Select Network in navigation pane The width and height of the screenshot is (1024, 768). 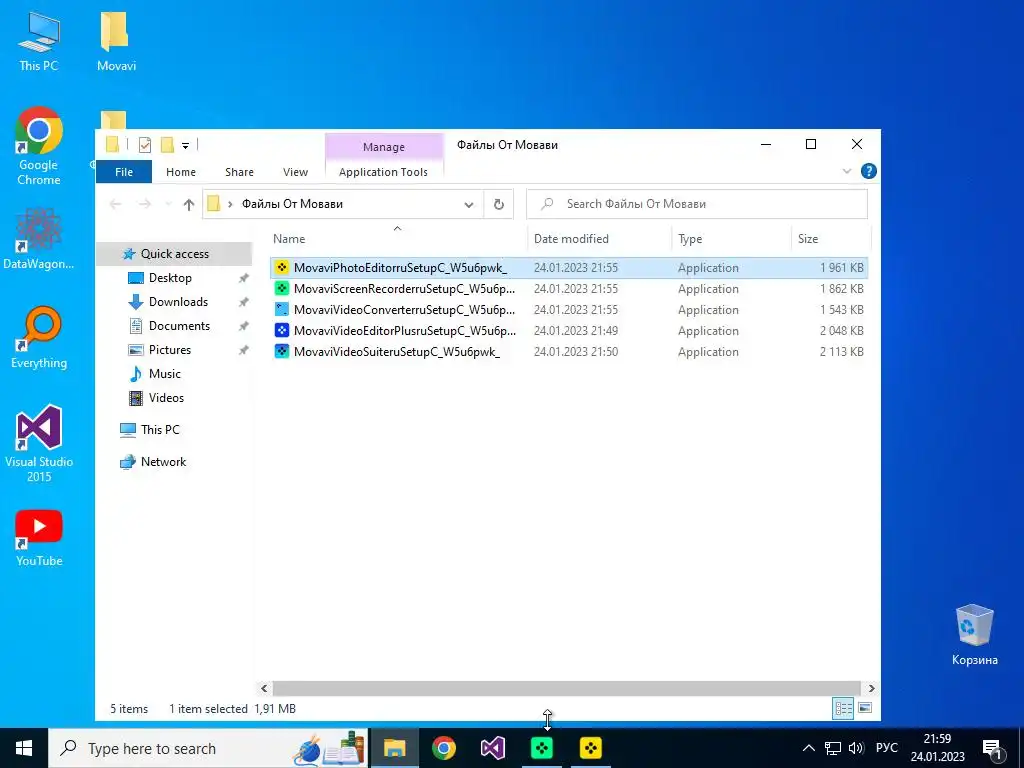163,462
